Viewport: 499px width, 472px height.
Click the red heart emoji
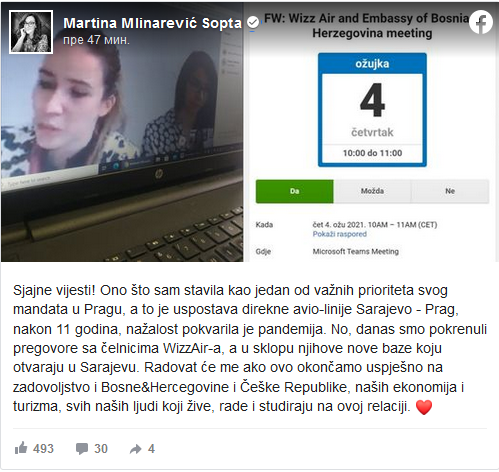point(424,407)
